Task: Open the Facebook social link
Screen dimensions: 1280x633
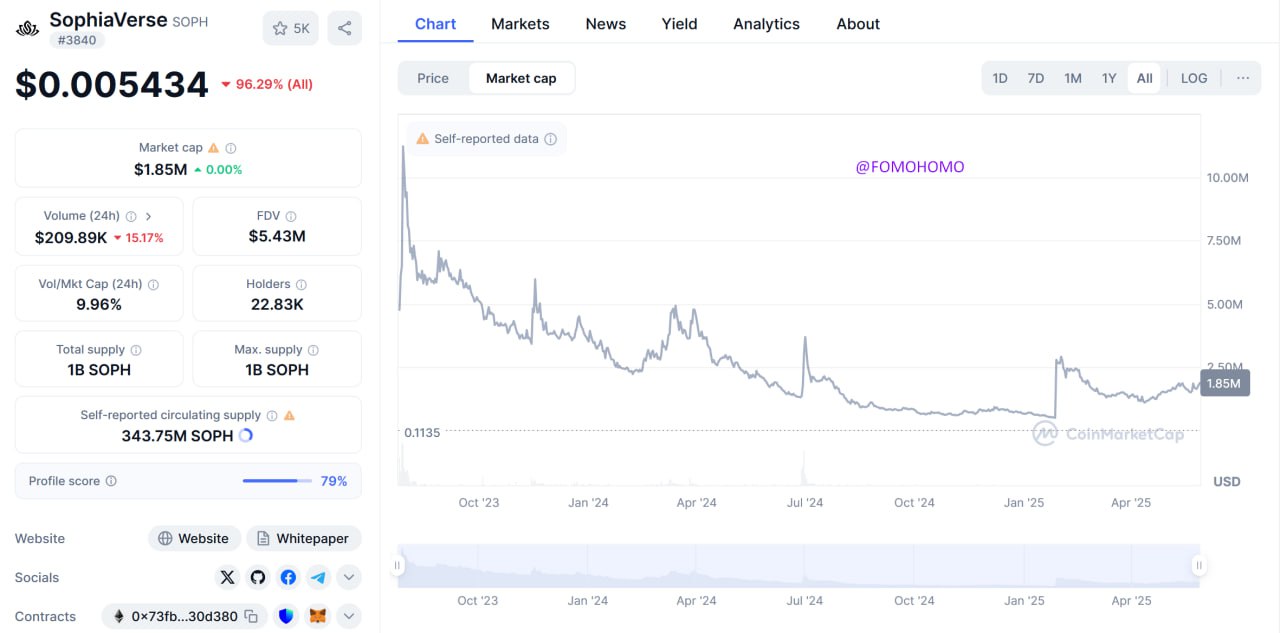Action: tap(288, 577)
